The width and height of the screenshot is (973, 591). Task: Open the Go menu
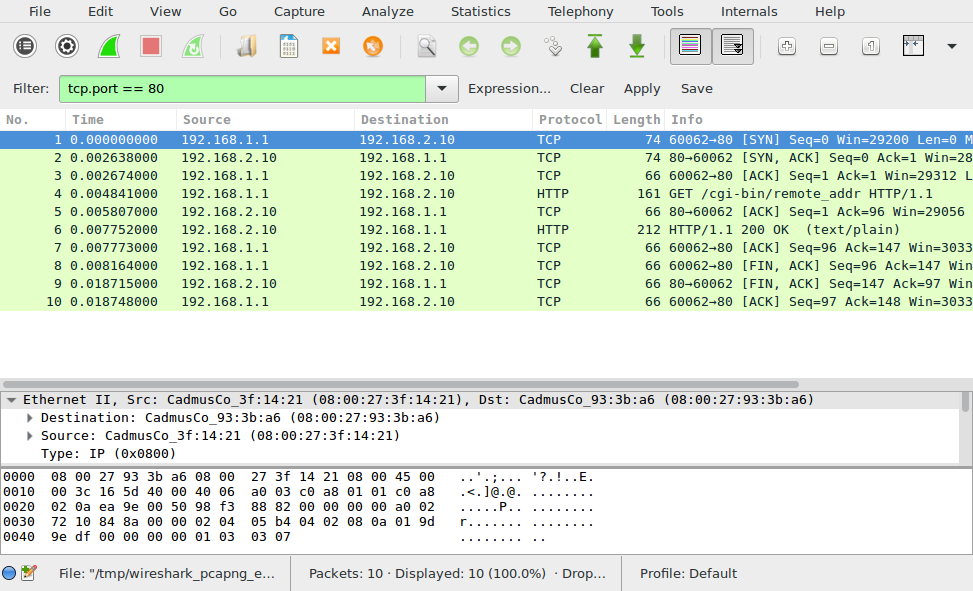pyautogui.click(x=228, y=11)
